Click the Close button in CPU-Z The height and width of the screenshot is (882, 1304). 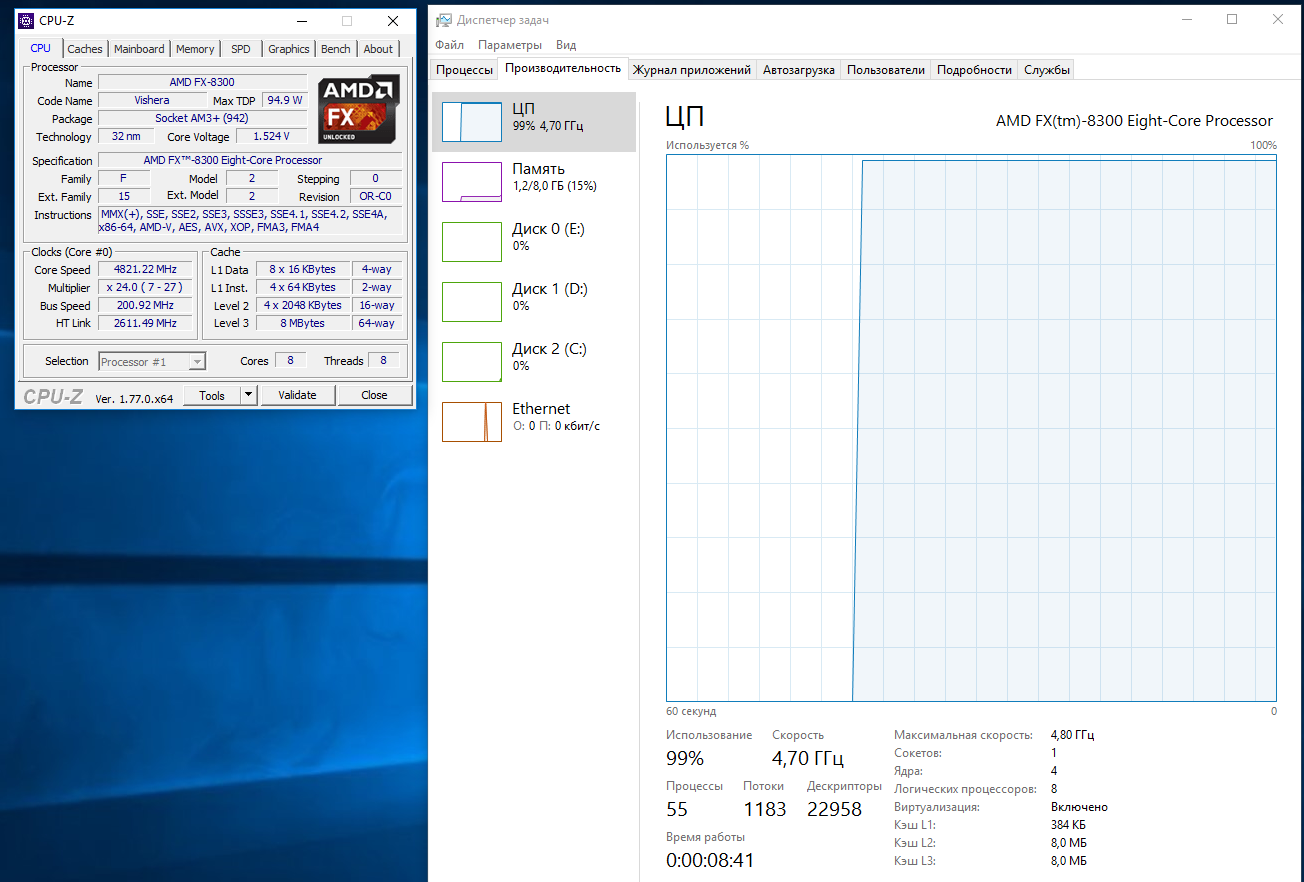click(374, 395)
